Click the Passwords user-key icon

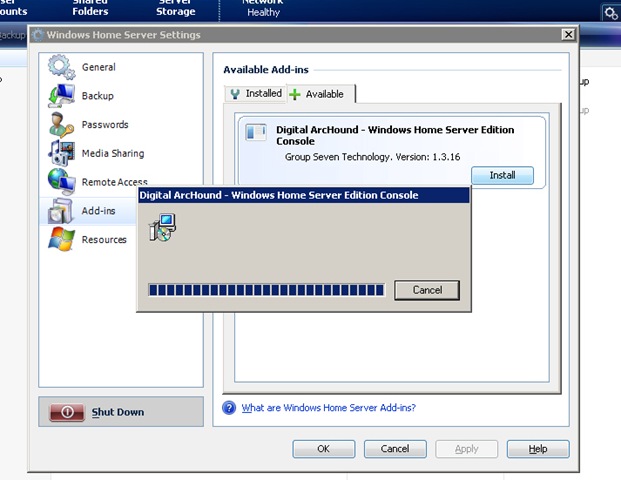pos(61,124)
